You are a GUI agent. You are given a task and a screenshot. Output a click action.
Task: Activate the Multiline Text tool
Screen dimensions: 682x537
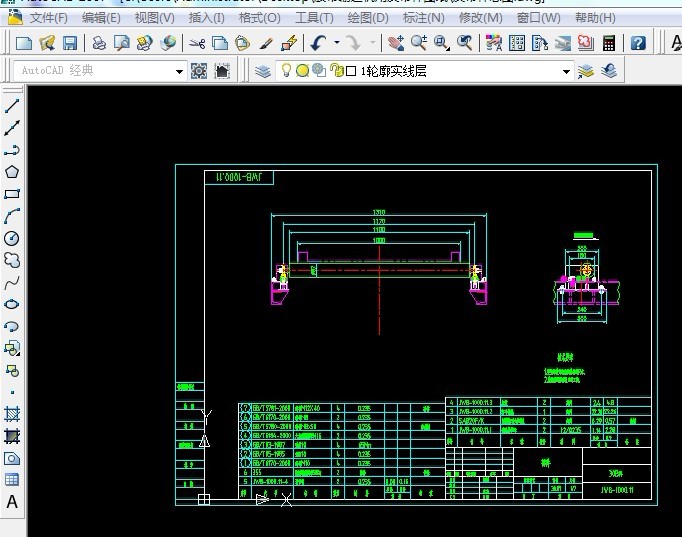(12, 502)
